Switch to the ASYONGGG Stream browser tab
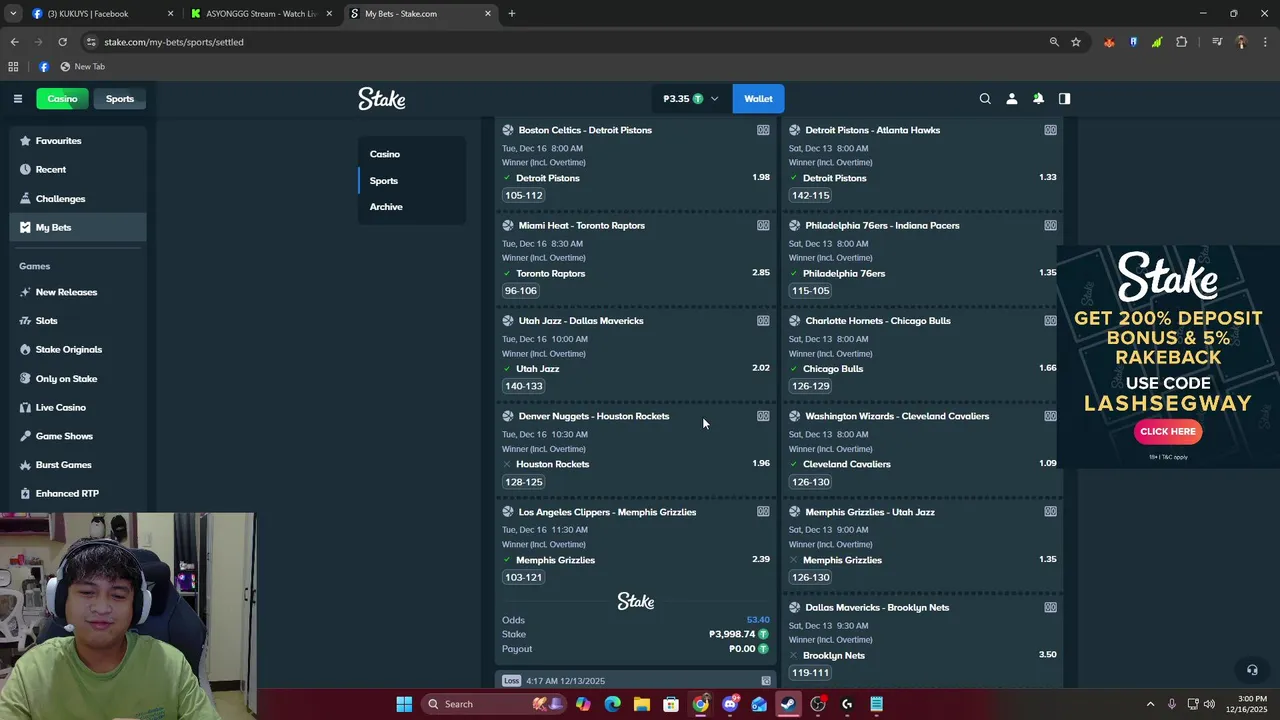Screen dimensions: 1280x720 (260, 14)
